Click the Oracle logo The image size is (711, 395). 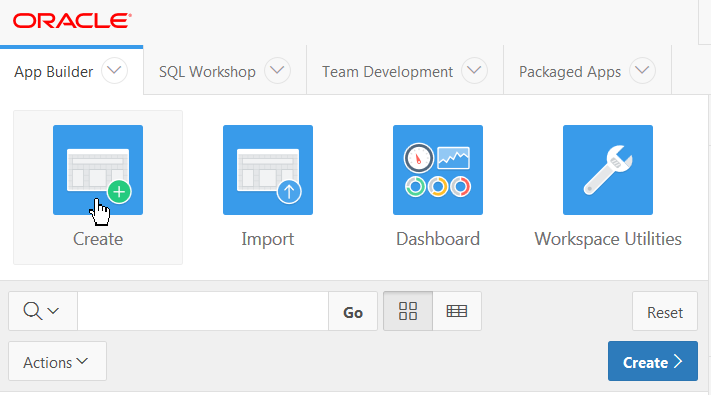[x=72, y=21]
